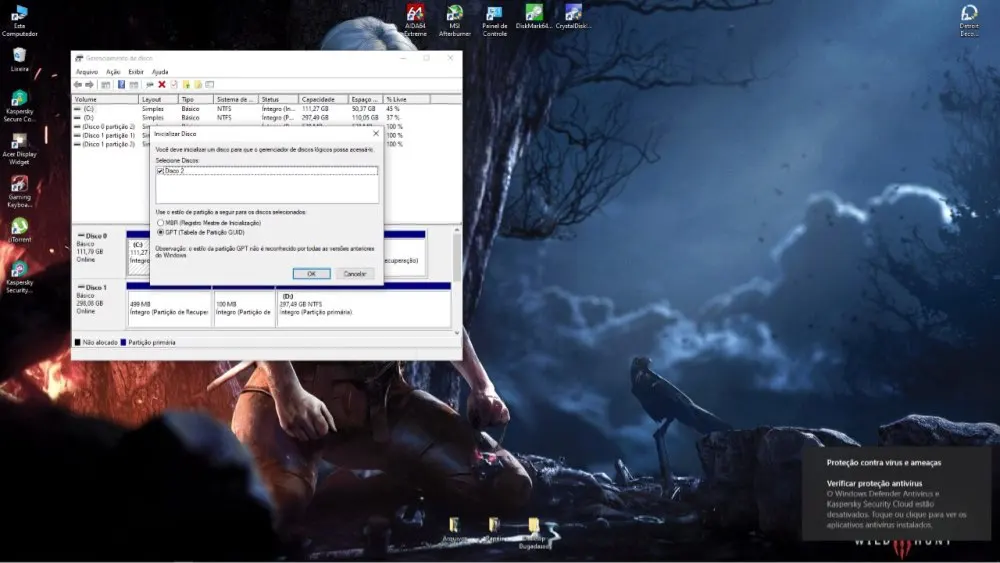
Task: Select the (Disco 1 partição 1) row
Action: pos(109,135)
